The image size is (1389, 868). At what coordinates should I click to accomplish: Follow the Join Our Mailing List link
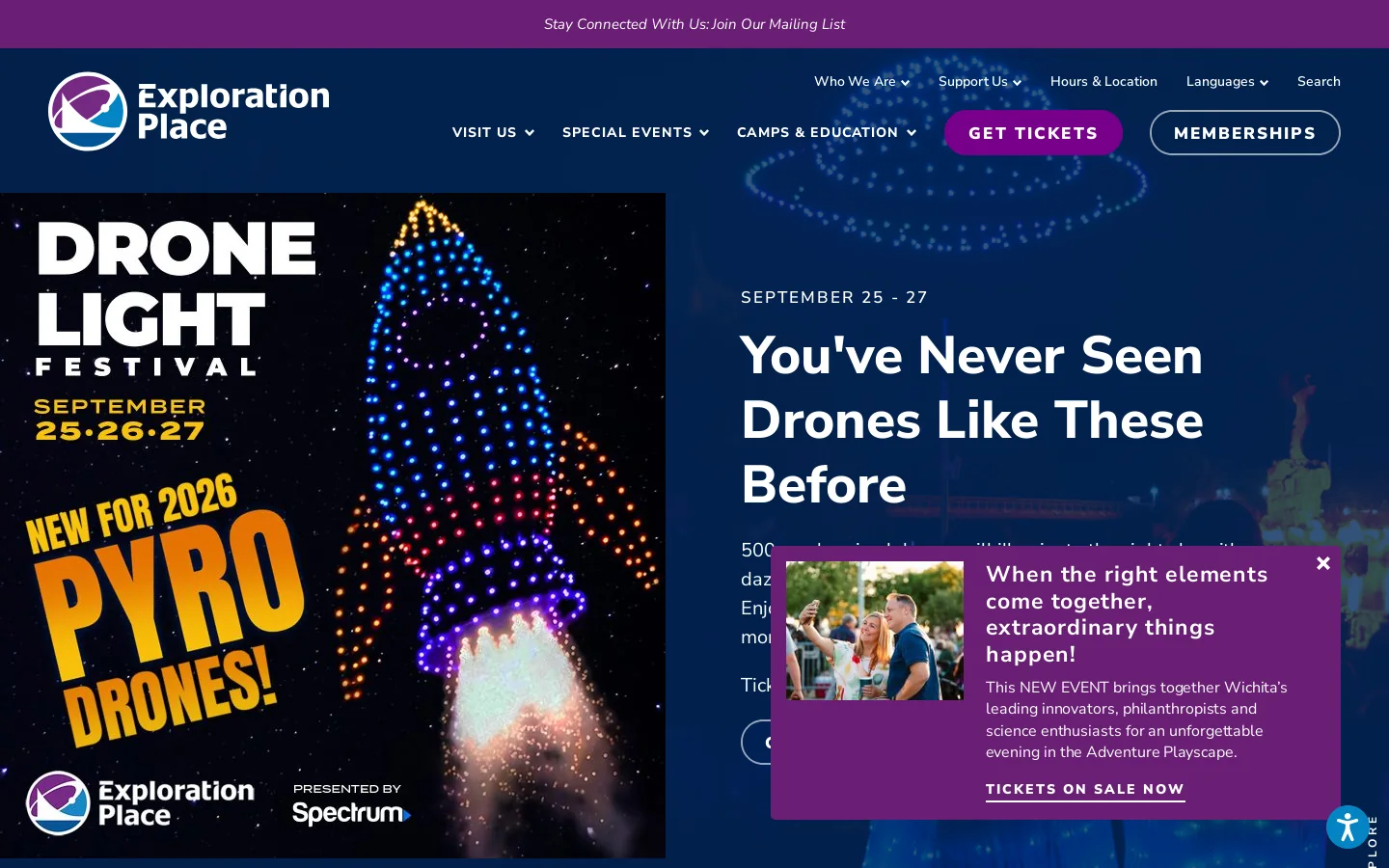[778, 24]
